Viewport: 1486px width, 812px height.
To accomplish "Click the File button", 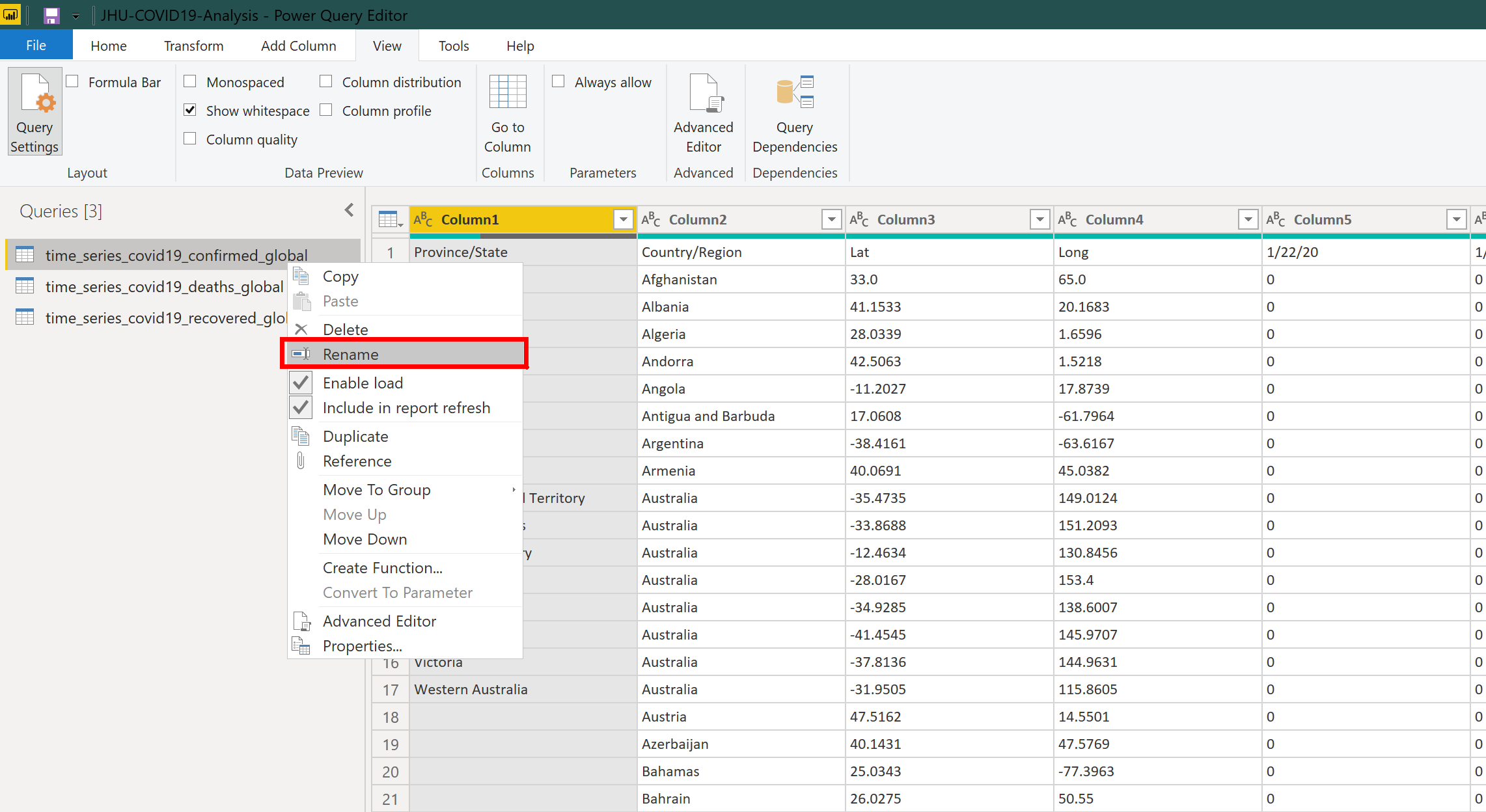I will tap(36, 46).
